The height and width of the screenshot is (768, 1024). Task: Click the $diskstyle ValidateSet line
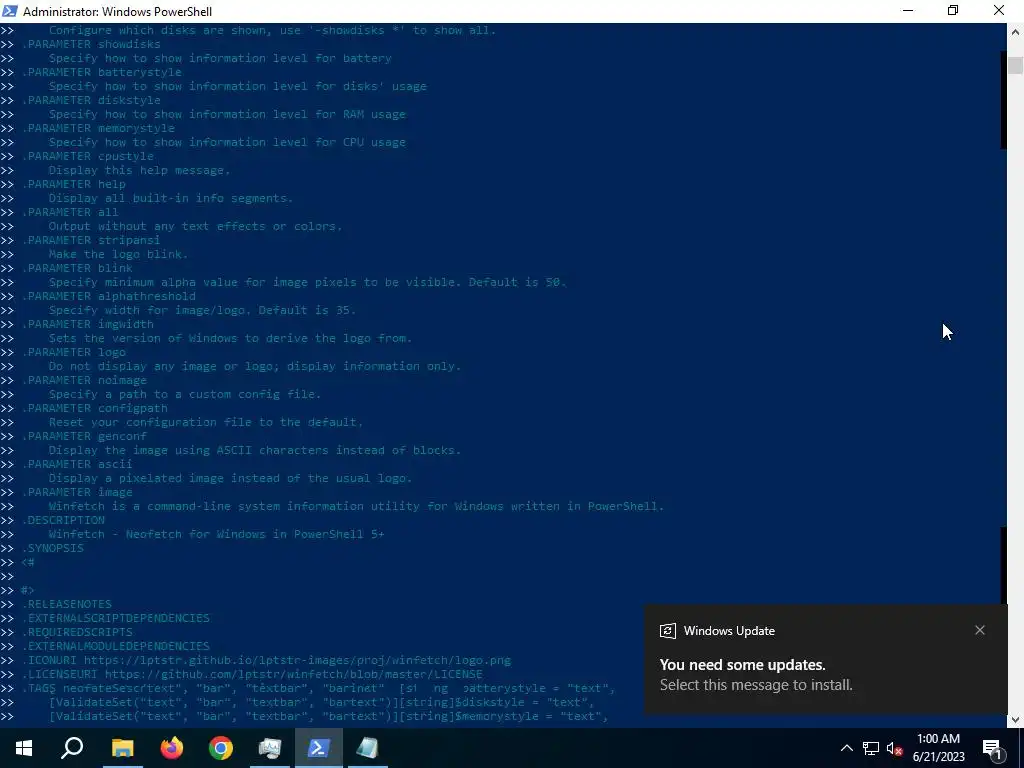click(322, 703)
